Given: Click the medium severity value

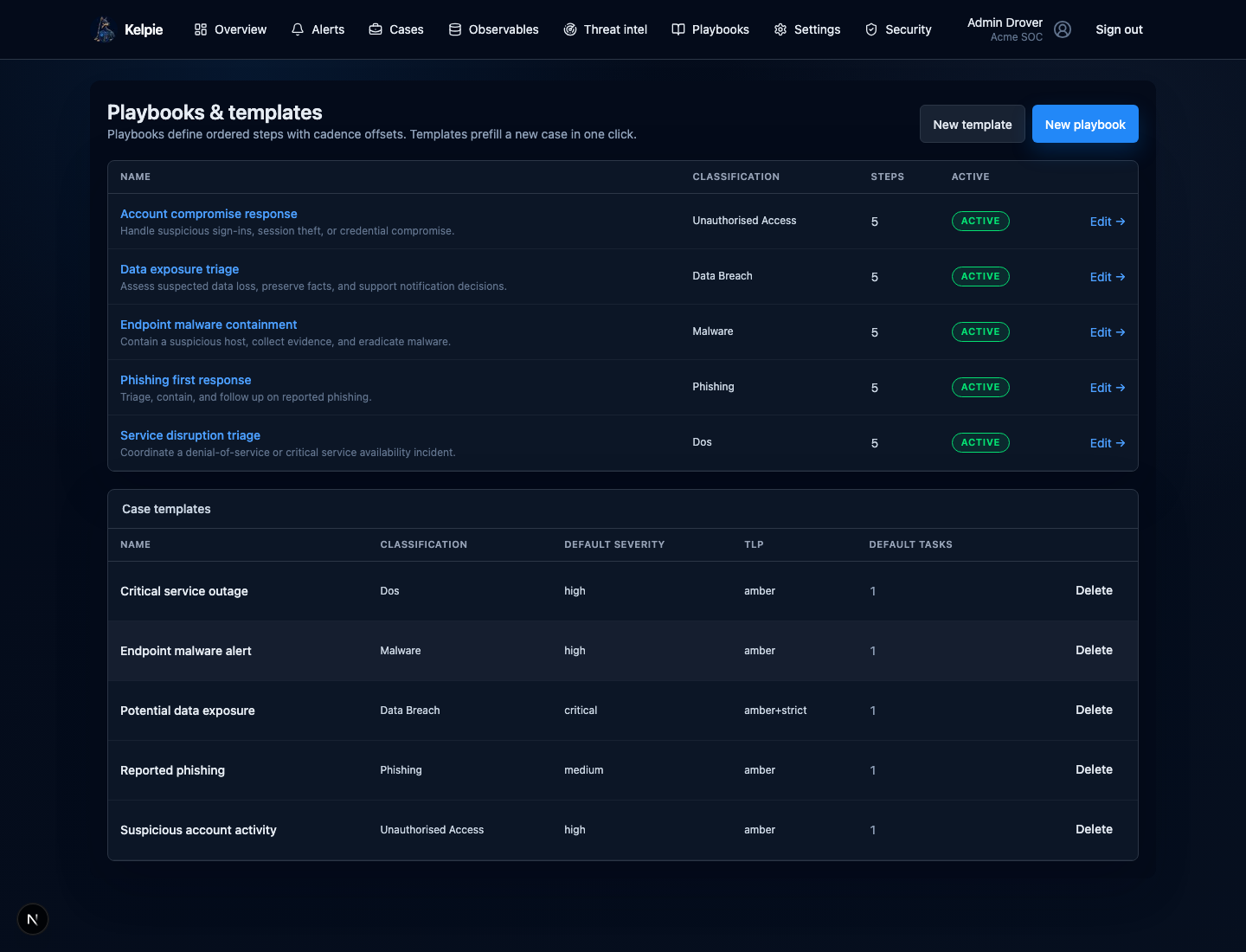Looking at the screenshot, I should pyautogui.click(x=584, y=770).
